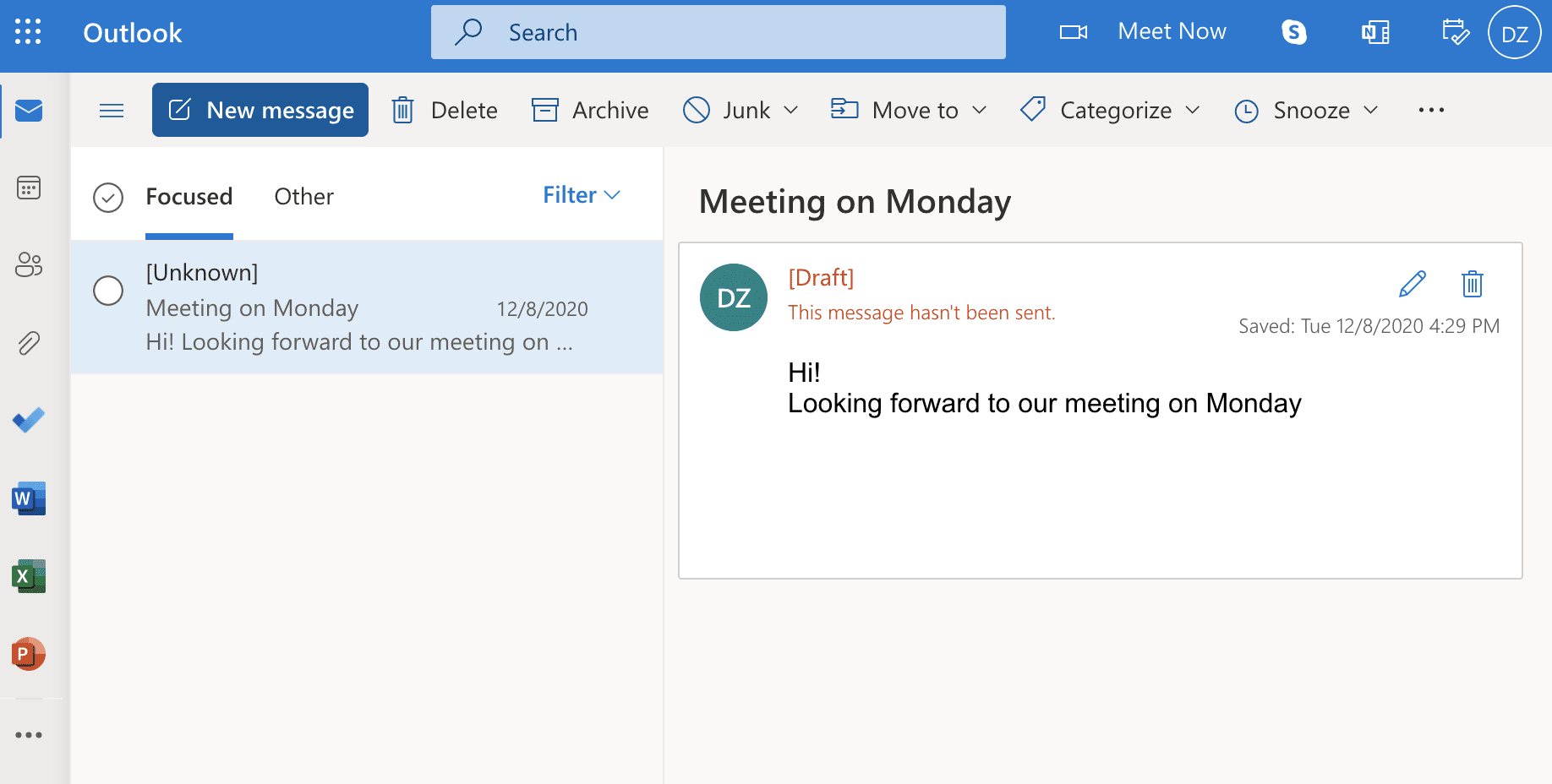This screenshot has height=784, width=1552.
Task: Open Skype from the top bar
Action: click(x=1293, y=32)
